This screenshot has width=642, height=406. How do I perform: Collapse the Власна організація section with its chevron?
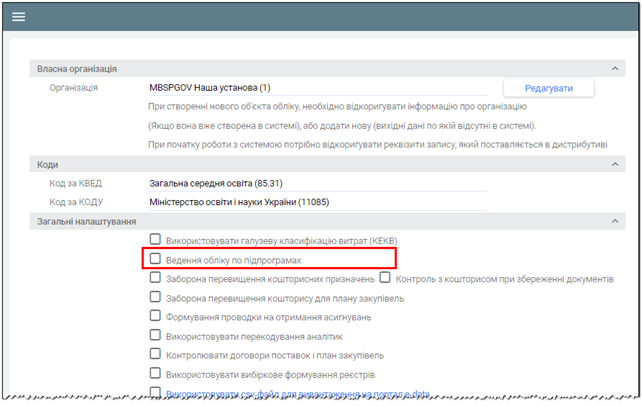tap(616, 68)
